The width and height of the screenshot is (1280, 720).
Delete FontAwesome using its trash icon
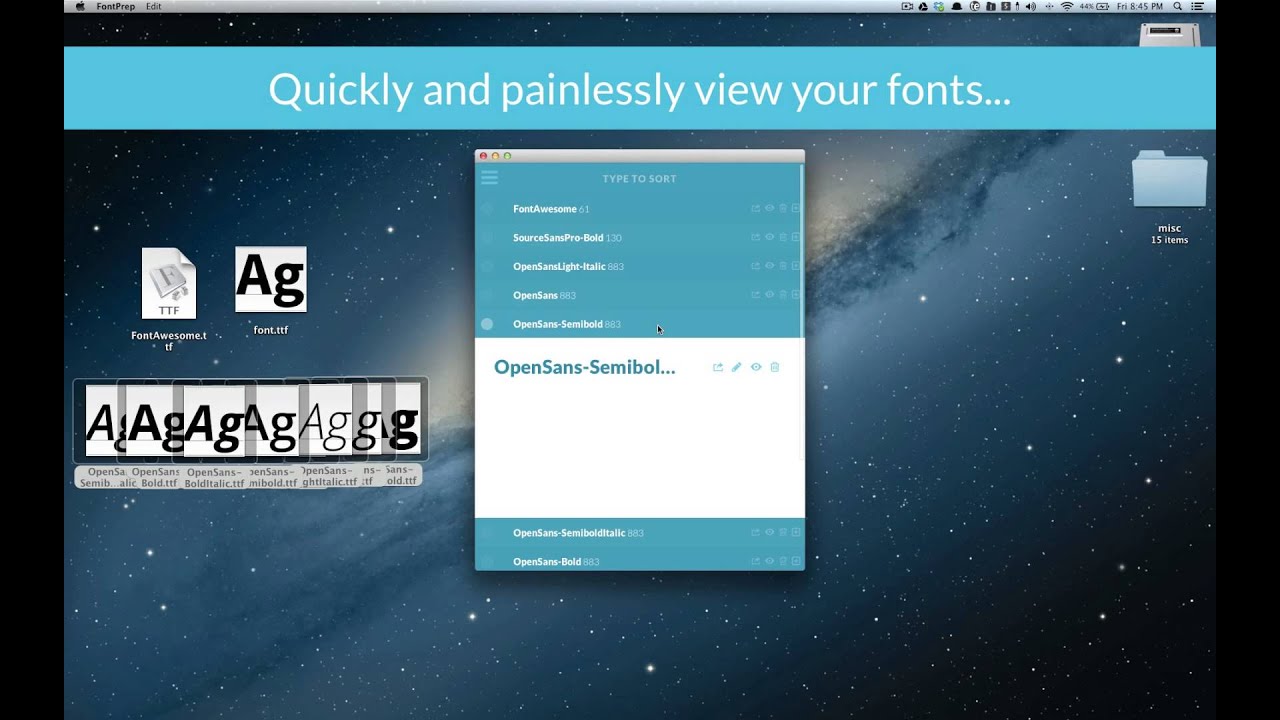tap(783, 209)
